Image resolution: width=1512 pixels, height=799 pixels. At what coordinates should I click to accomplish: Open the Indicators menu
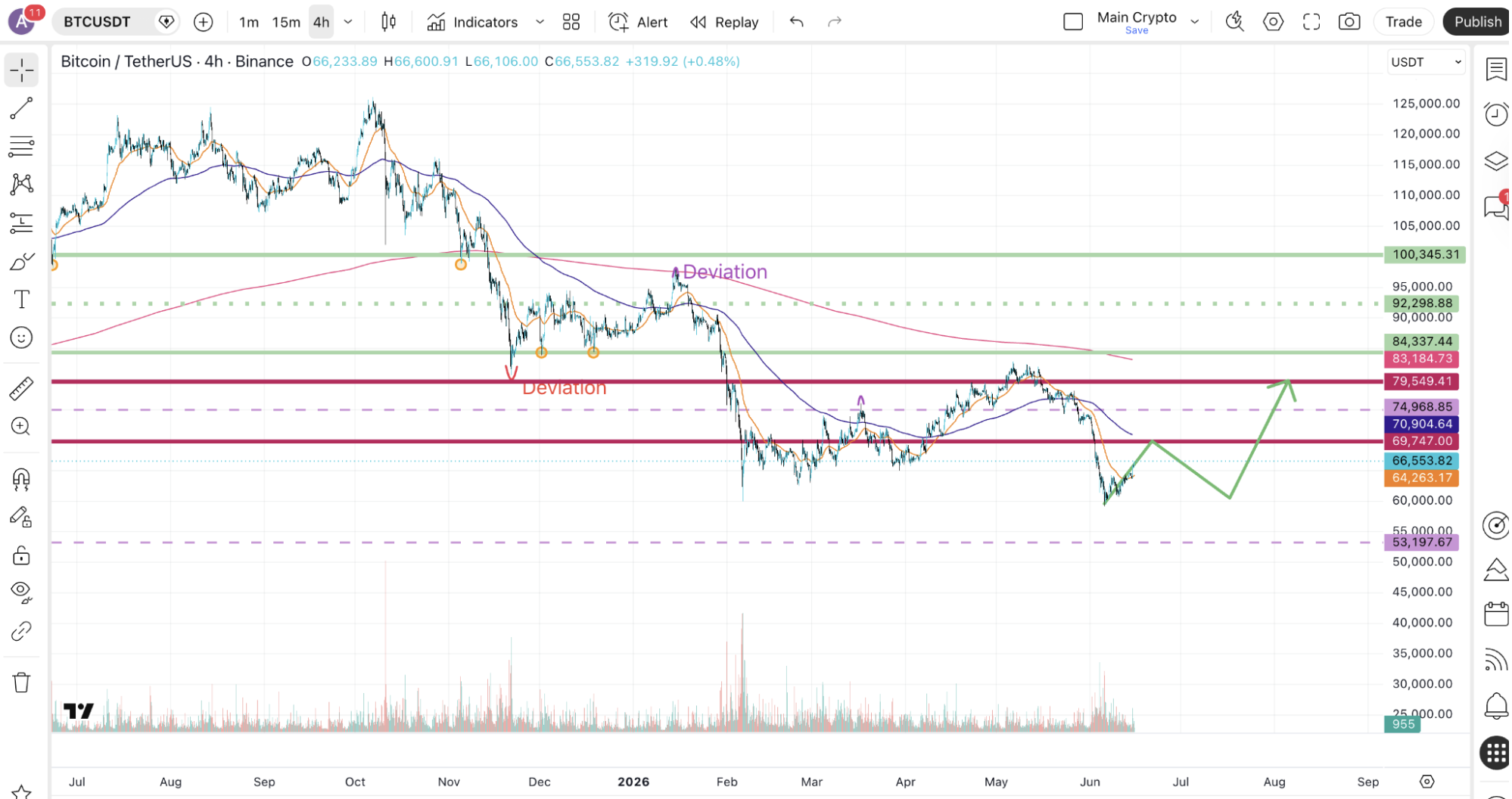472,22
